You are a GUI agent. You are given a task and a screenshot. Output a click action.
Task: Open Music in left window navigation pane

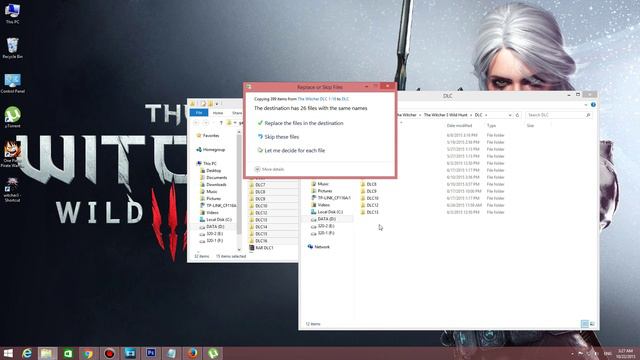(x=209, y=191)
